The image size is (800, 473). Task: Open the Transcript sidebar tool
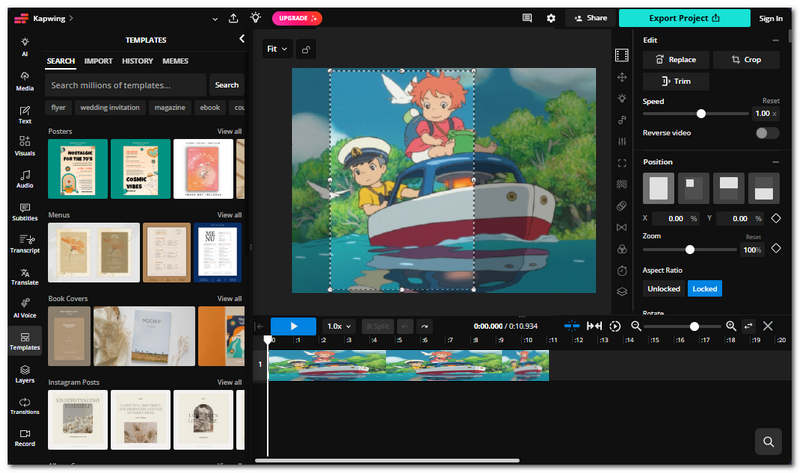[x=24, y=244]
